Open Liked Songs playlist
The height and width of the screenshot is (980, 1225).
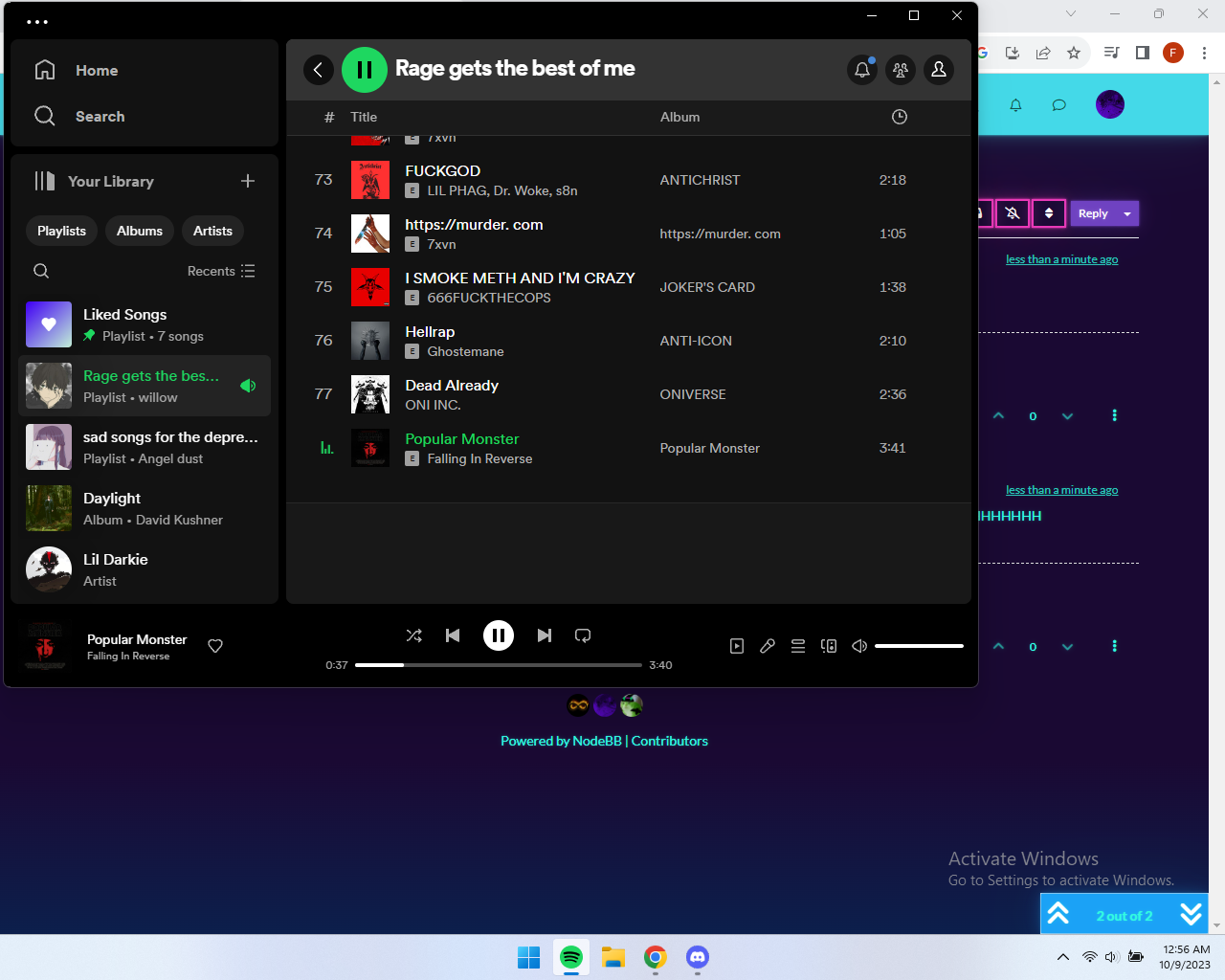145,324
